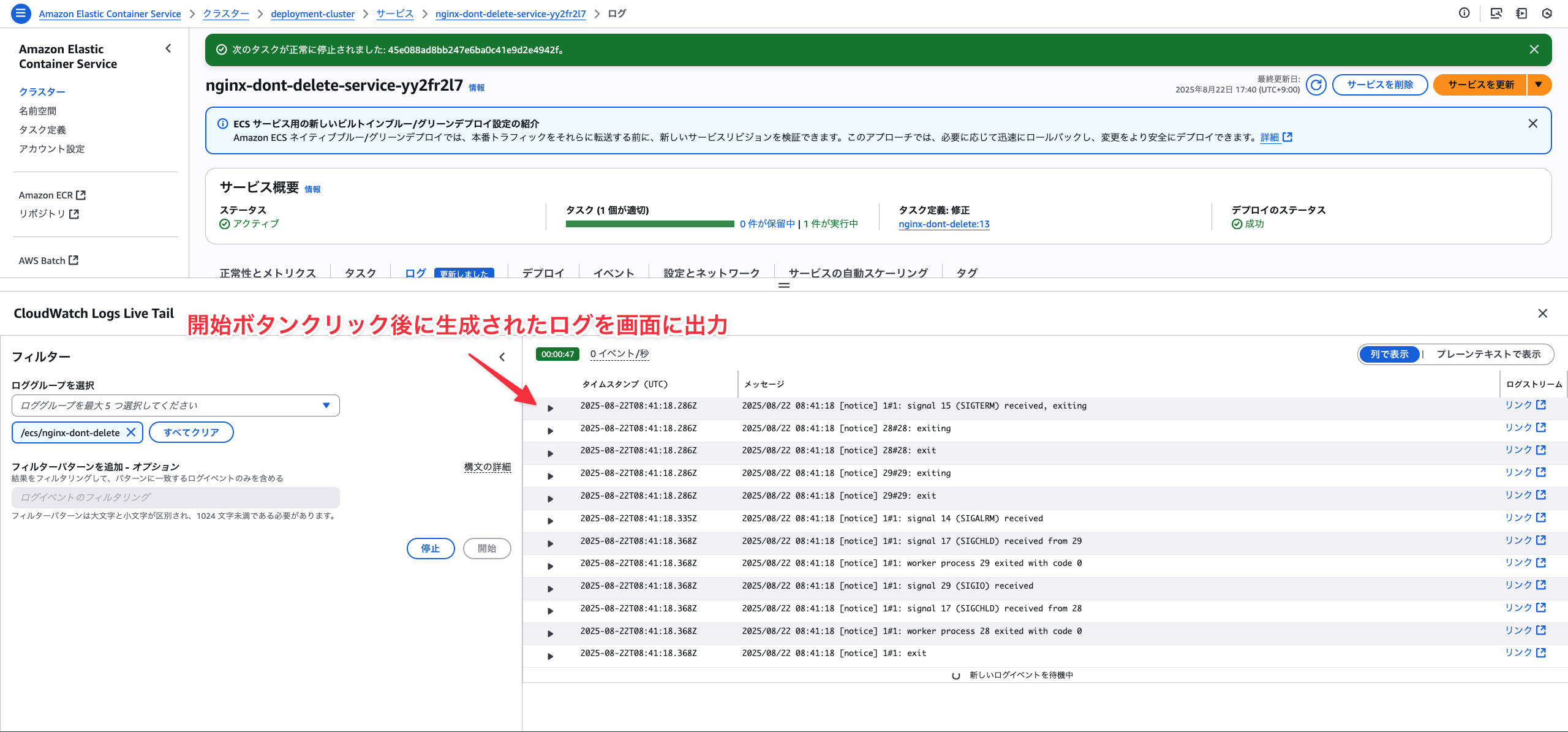Expand log row worker process 29 exited

[550, 567]
